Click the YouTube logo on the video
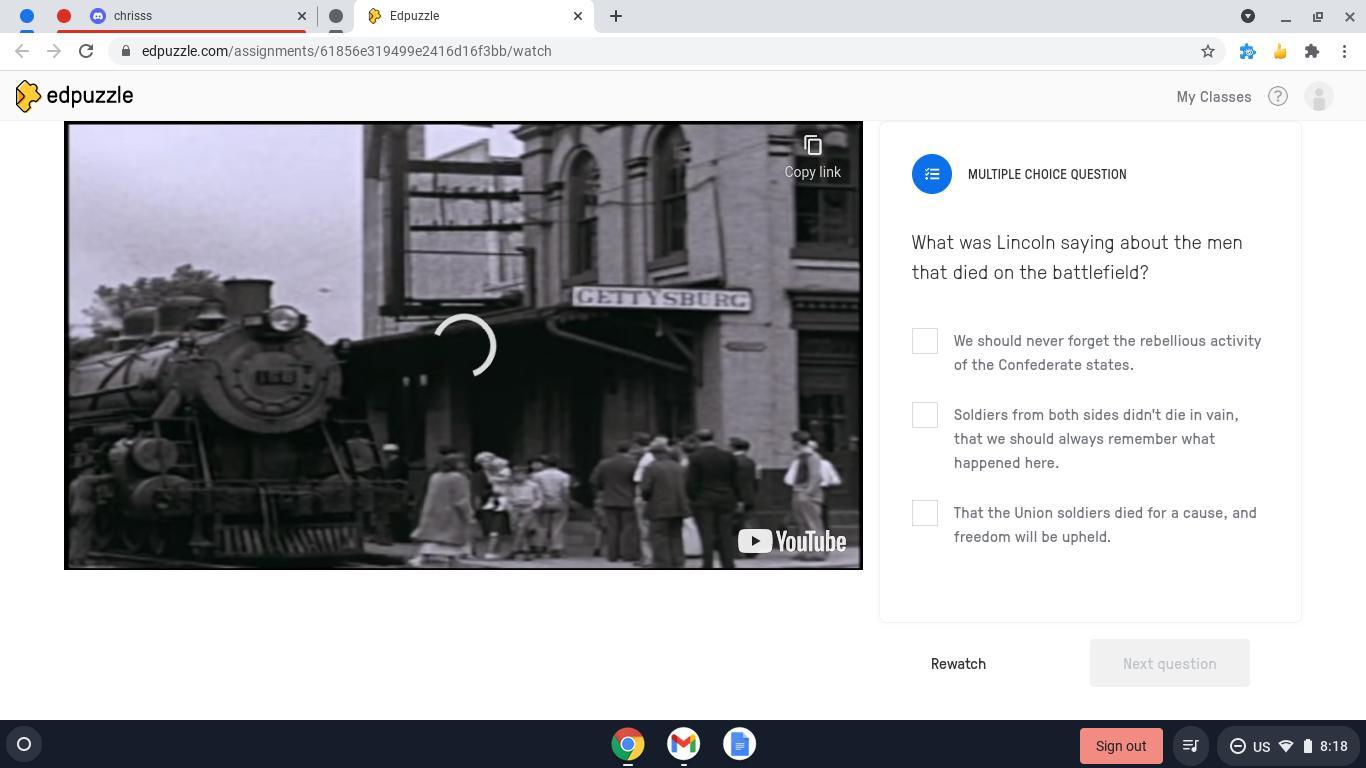1366x768 pixels. click(x=791, y=541)
